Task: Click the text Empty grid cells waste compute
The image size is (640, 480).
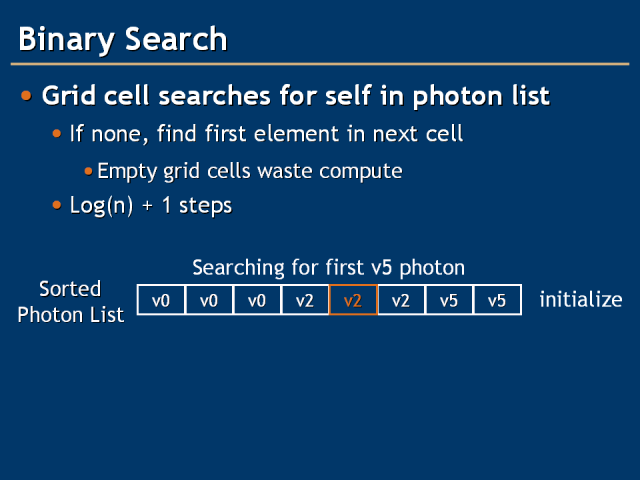Action: click(250, 171)
